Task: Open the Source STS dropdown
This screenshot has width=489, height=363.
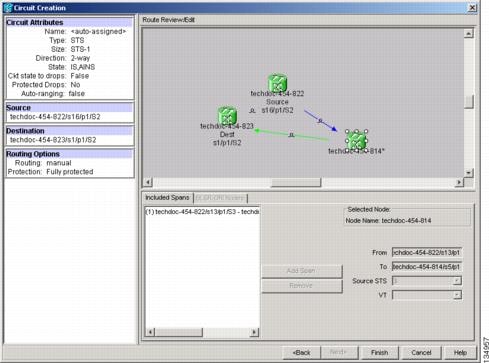Action: click(x=457, y=281)
